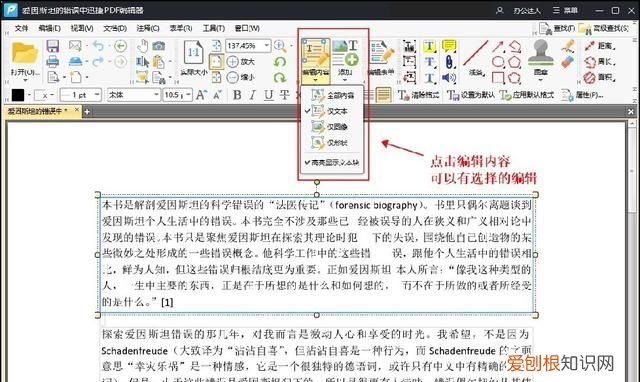Open the Document (文档) menu
Screen dimensions: 640x382
coord(115,28)
